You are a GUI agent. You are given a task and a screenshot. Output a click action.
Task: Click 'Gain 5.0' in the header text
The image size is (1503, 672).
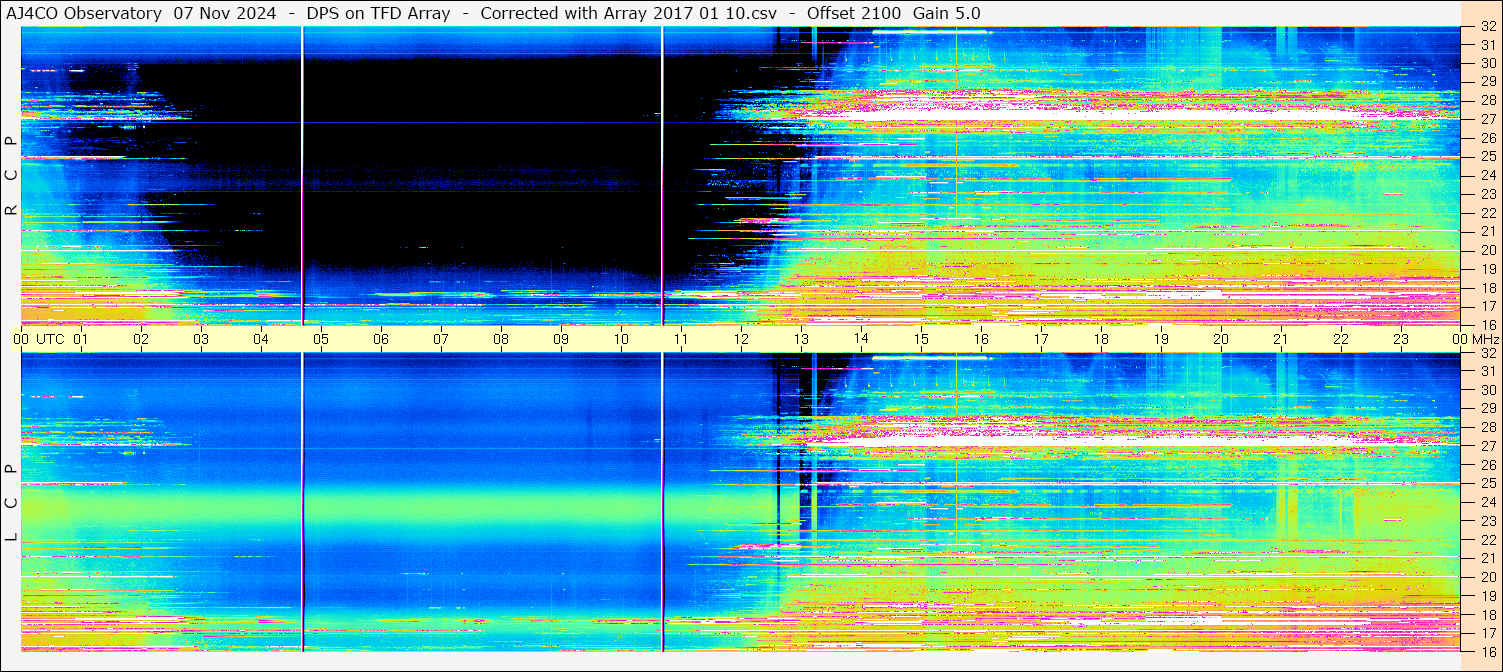click(x=946, y=13)
